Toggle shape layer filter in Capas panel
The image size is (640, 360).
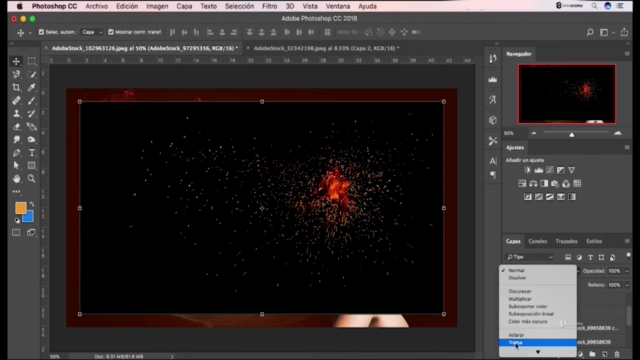click(601, 257)
